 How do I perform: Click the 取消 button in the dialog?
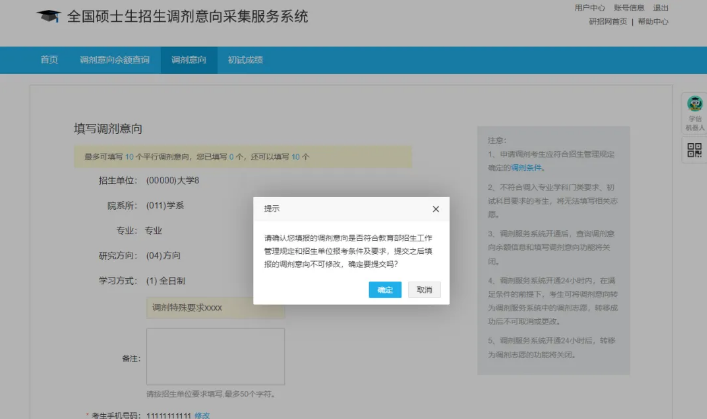point(424,289)
